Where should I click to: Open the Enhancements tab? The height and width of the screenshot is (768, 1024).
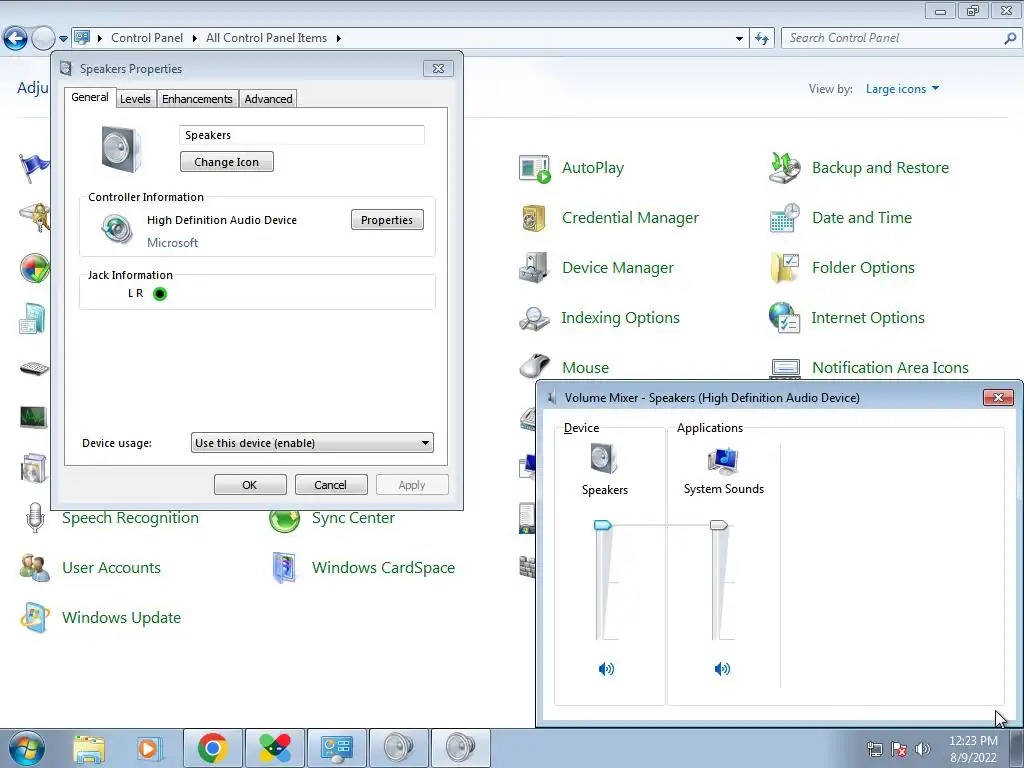point(197,99)
